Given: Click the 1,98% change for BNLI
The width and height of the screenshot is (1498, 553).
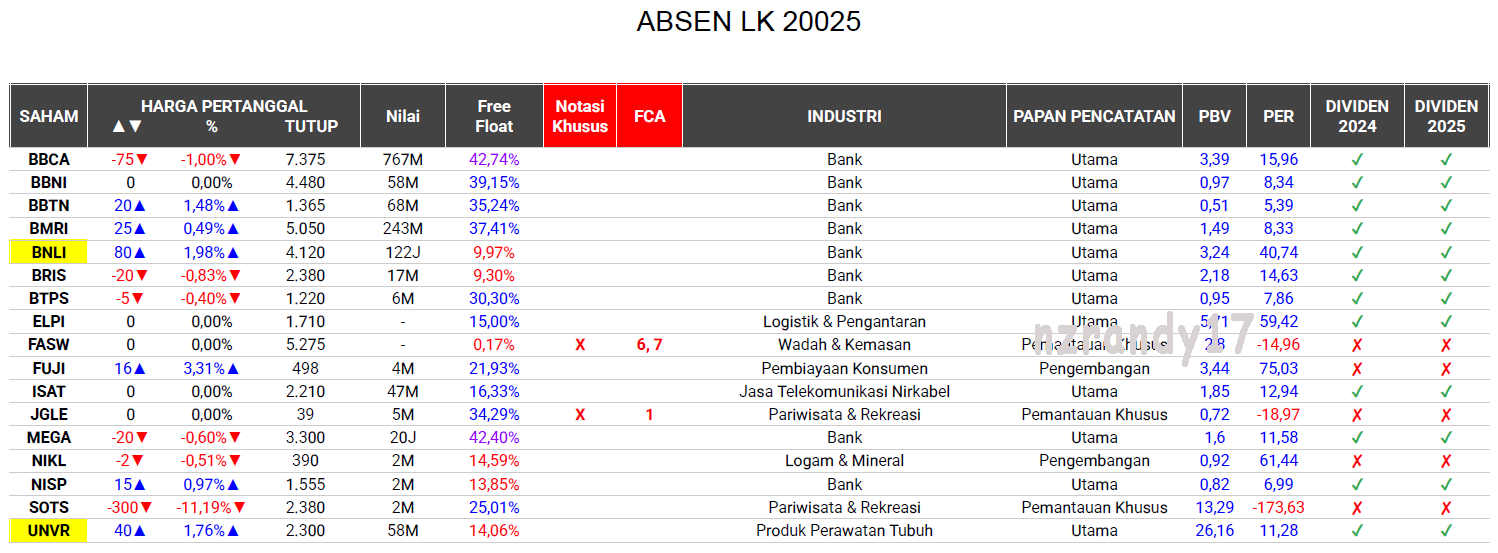Looking at the screenshot, I should click(211, 253).
